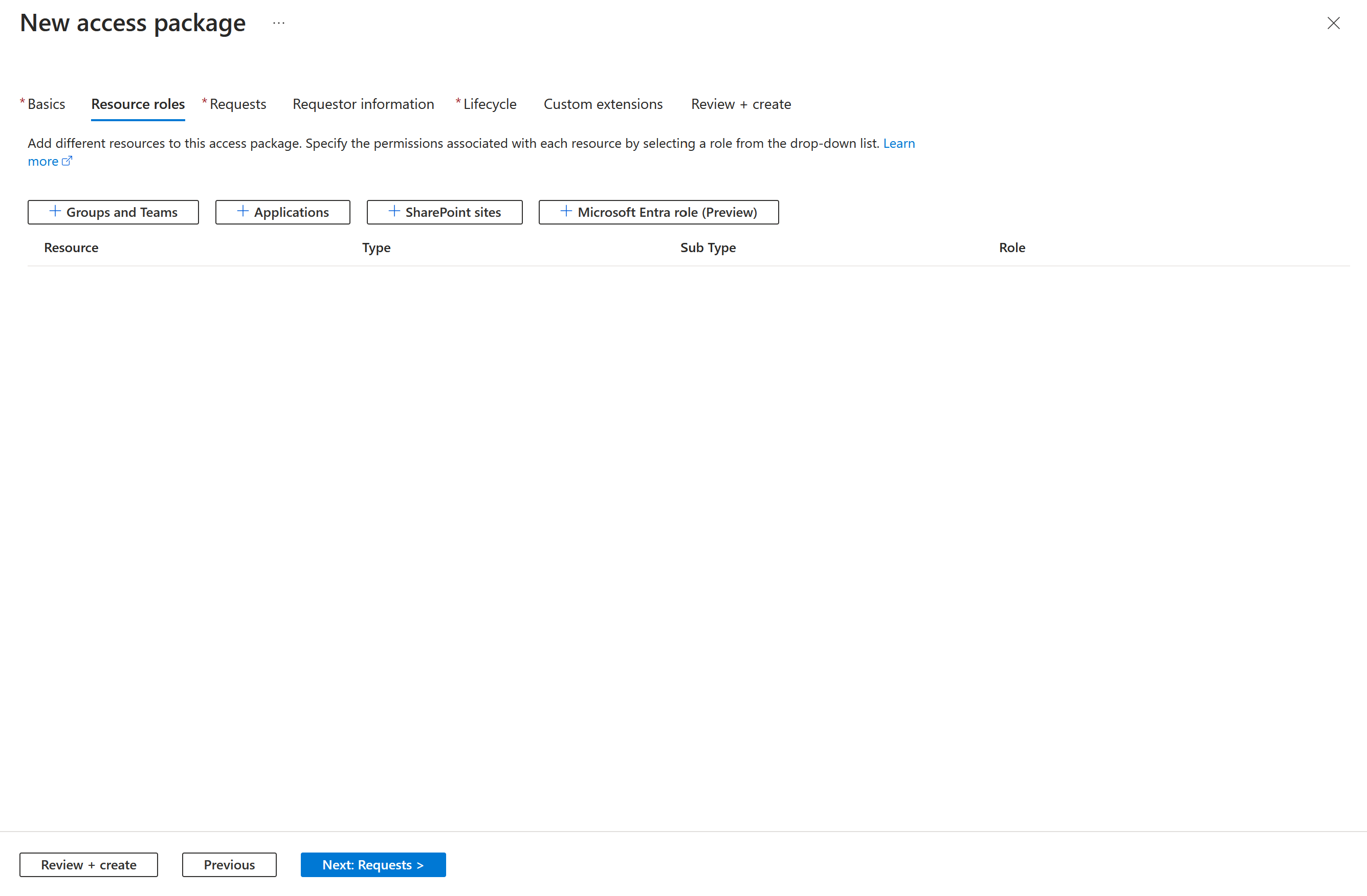Click the Groups and Teams icon
Screen dimensions: 1367x896
point(55,211)
